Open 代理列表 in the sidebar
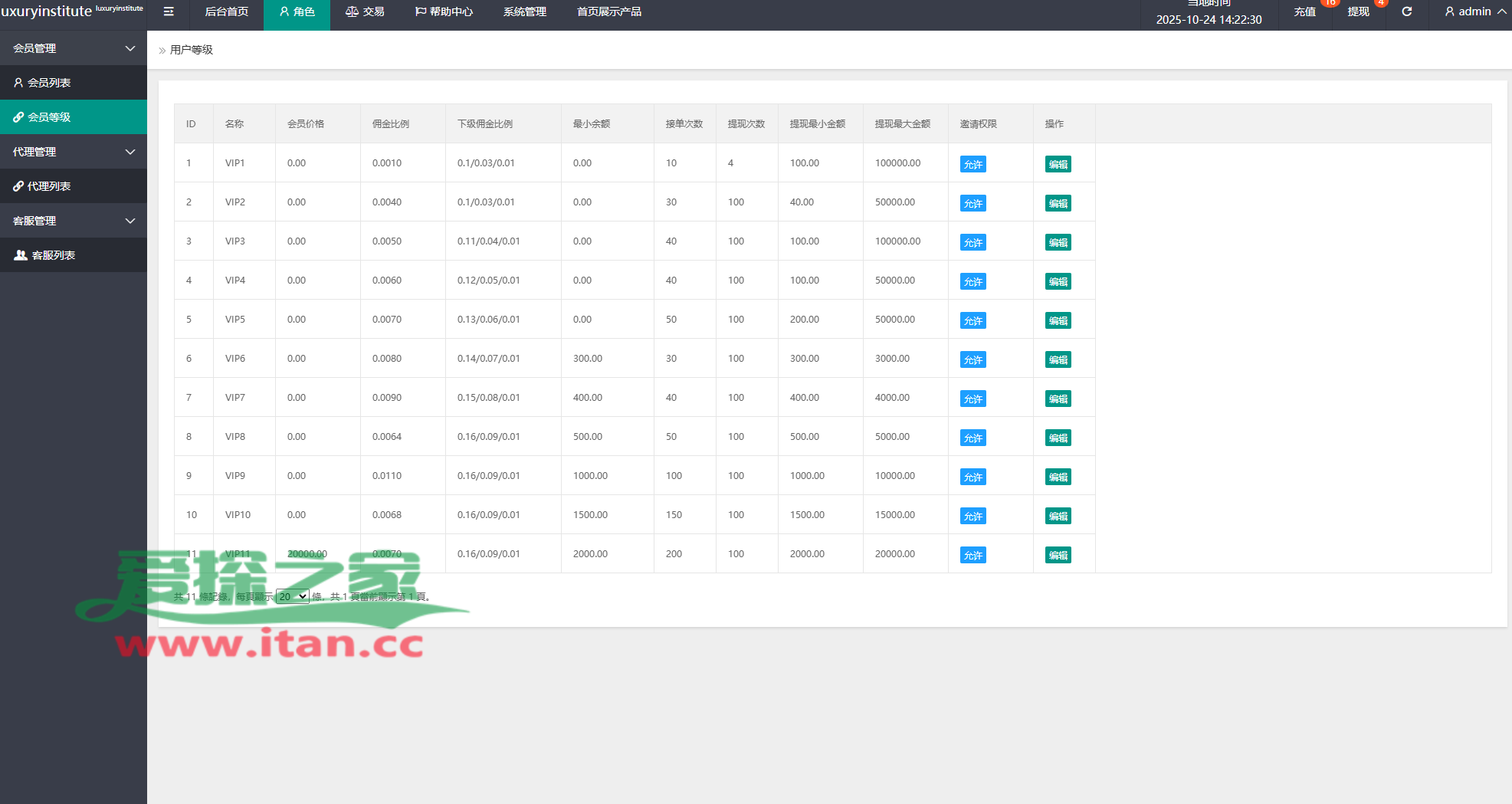This screenshot has height=804, width=1512. click(49, 186)
